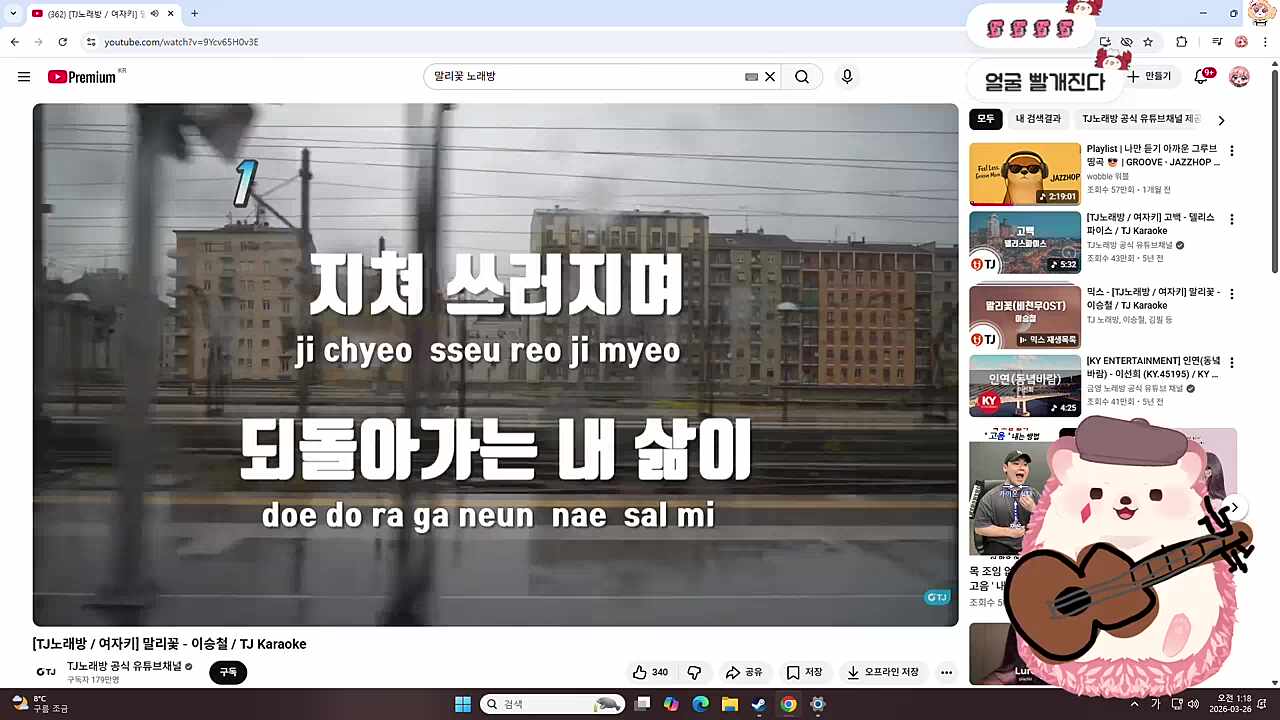Go to YouTube Premium home logo
Viewport: 1280px width, 720px height.
point(82,77)
